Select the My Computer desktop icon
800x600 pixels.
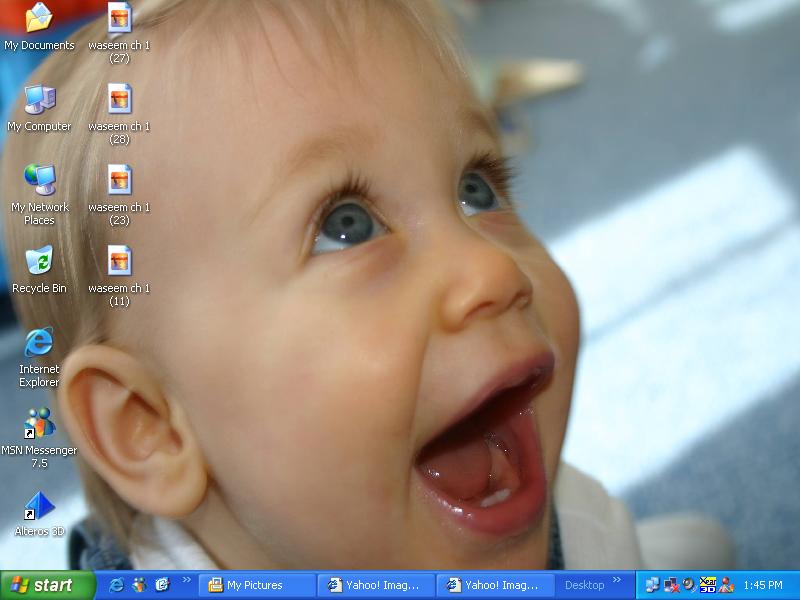39,108
